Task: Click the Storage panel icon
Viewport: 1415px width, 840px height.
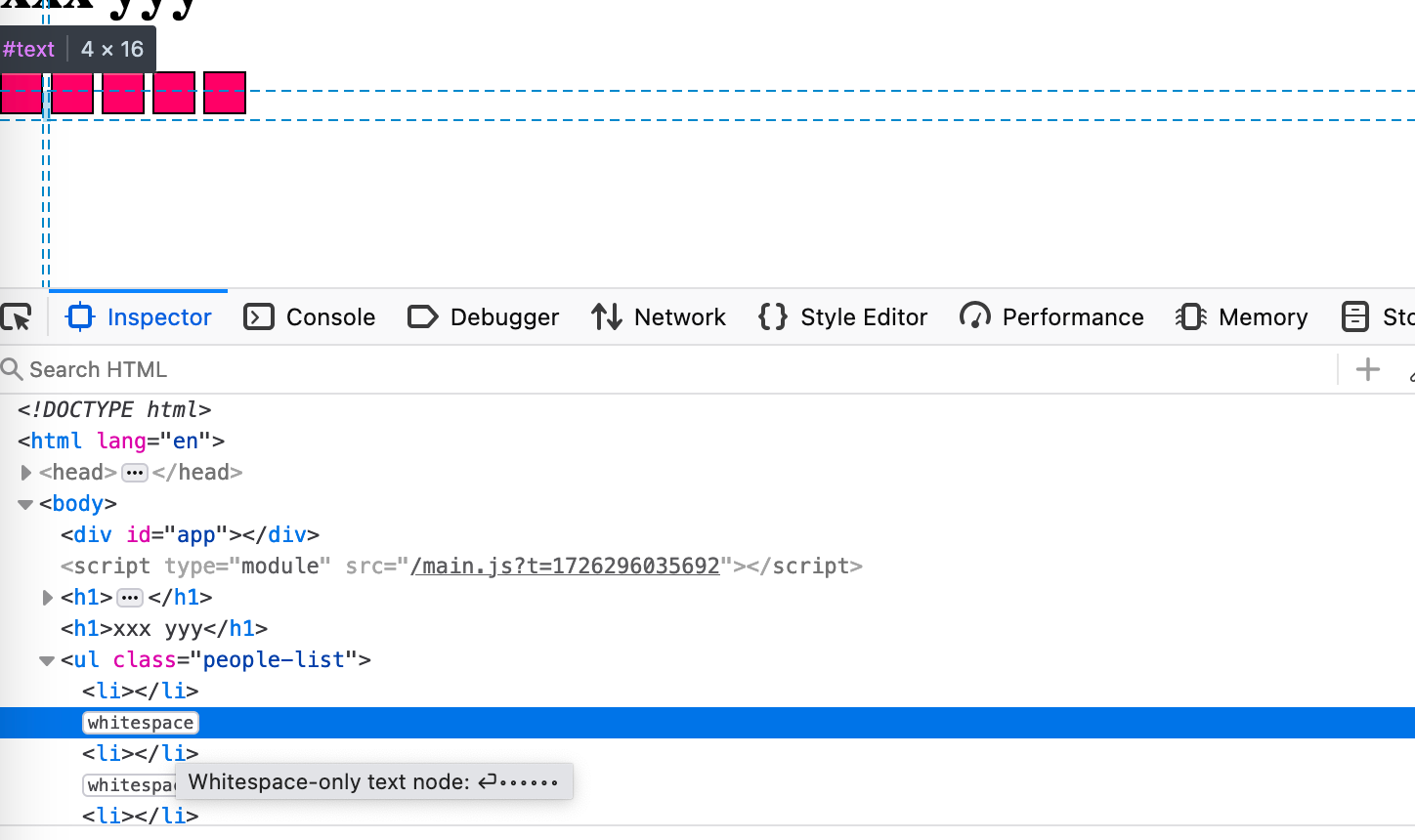Action: [1355, 317]
